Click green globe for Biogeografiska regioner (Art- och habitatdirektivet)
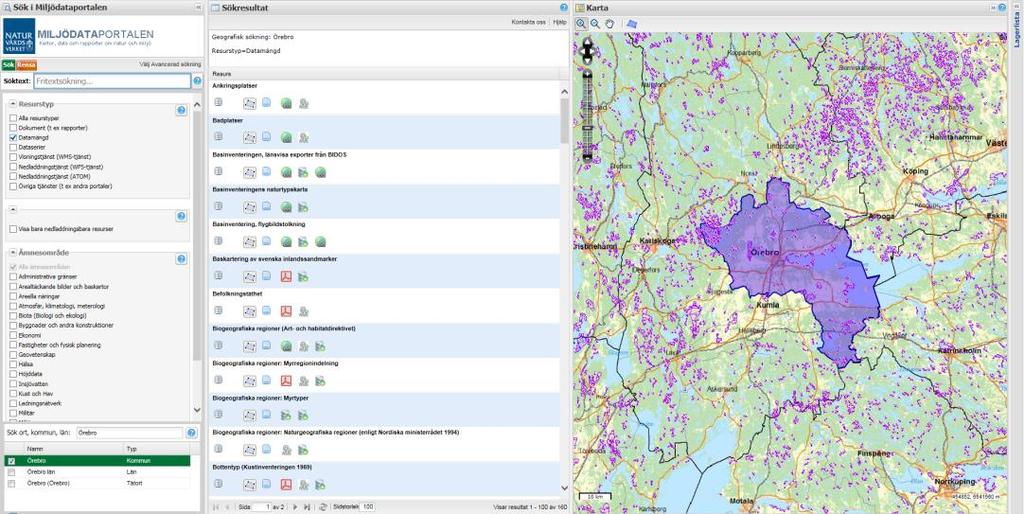Viewport: 1024px width, 514px height. click(286, 345)
